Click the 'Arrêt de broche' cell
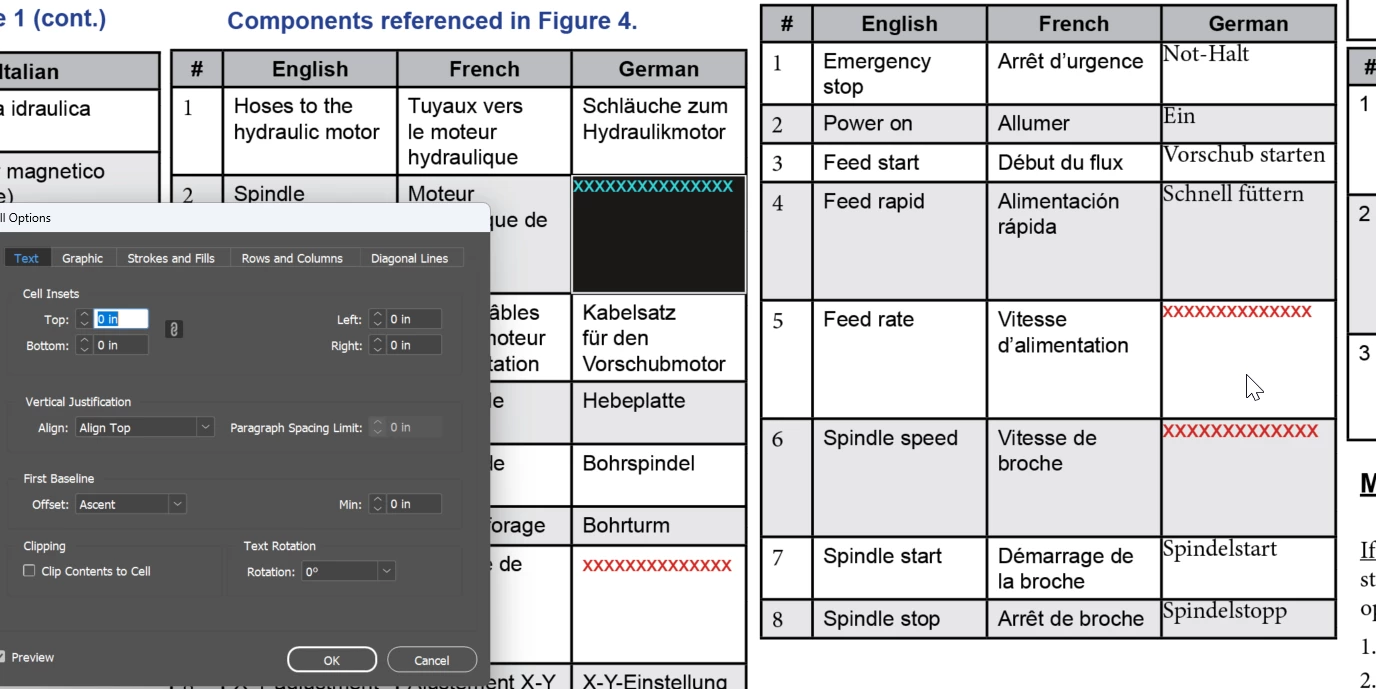 (1074, 618)
